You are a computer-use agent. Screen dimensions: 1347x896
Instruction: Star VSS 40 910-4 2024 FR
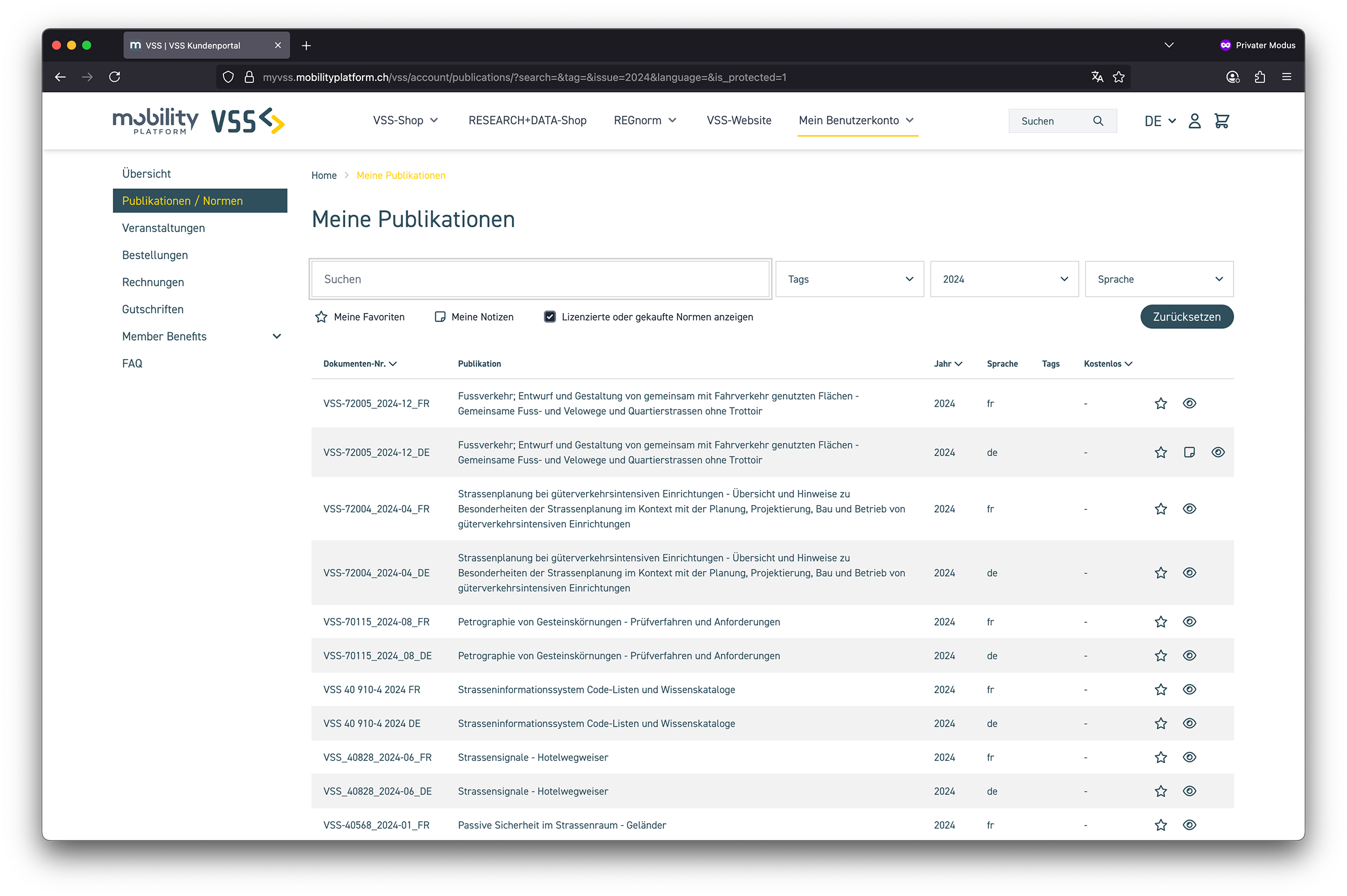click(1160, 690)
